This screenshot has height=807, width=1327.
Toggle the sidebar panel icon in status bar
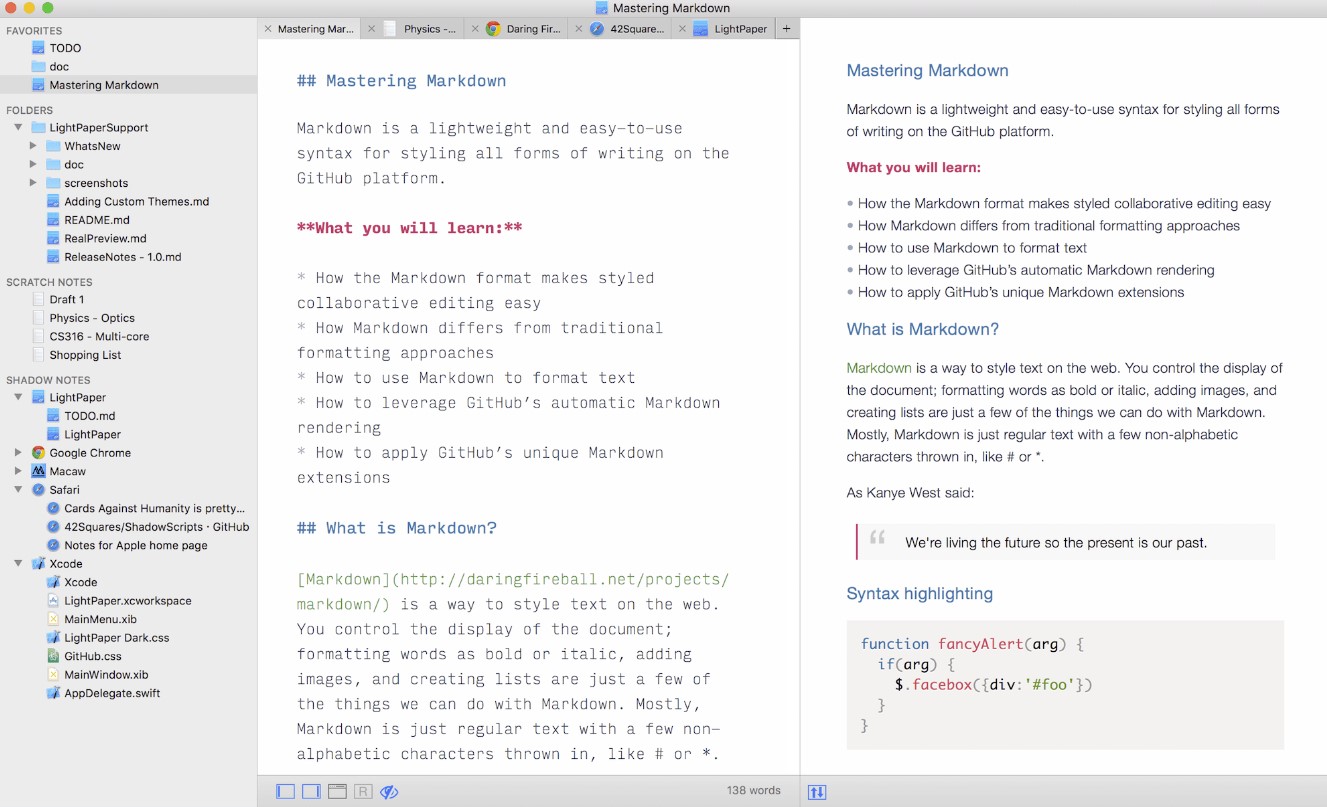pos(285,791)
